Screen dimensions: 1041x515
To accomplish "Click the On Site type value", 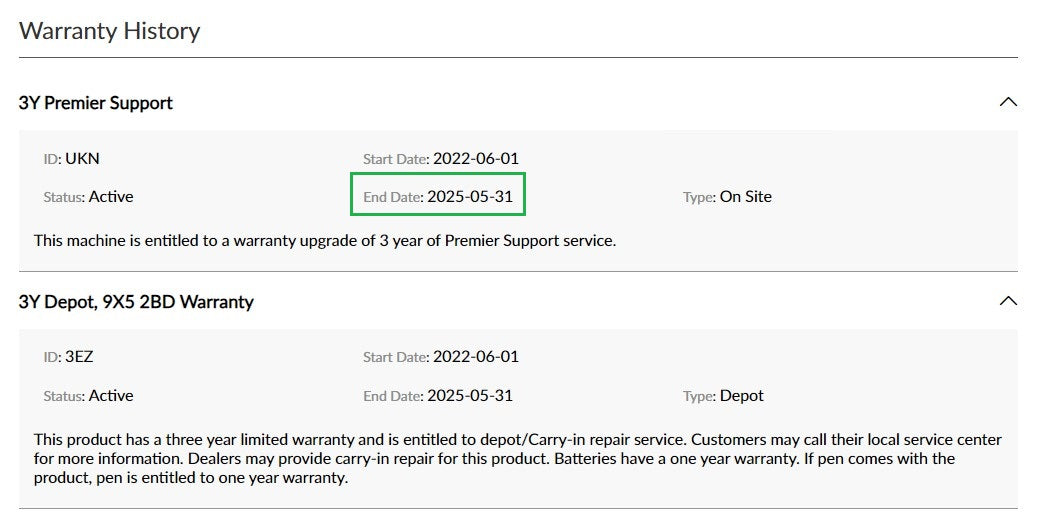I will (745, 197).
